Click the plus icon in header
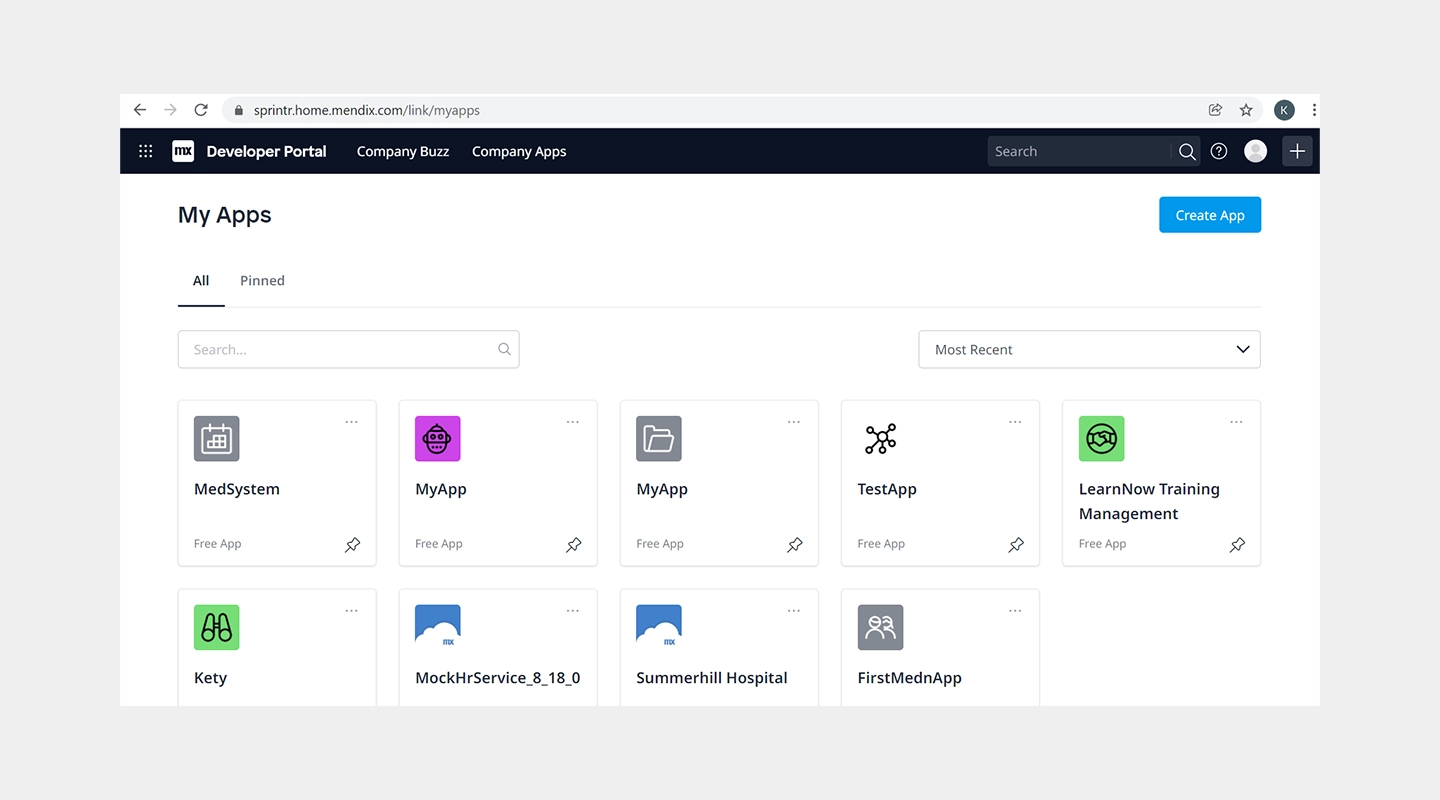 tap(1297, 151)
